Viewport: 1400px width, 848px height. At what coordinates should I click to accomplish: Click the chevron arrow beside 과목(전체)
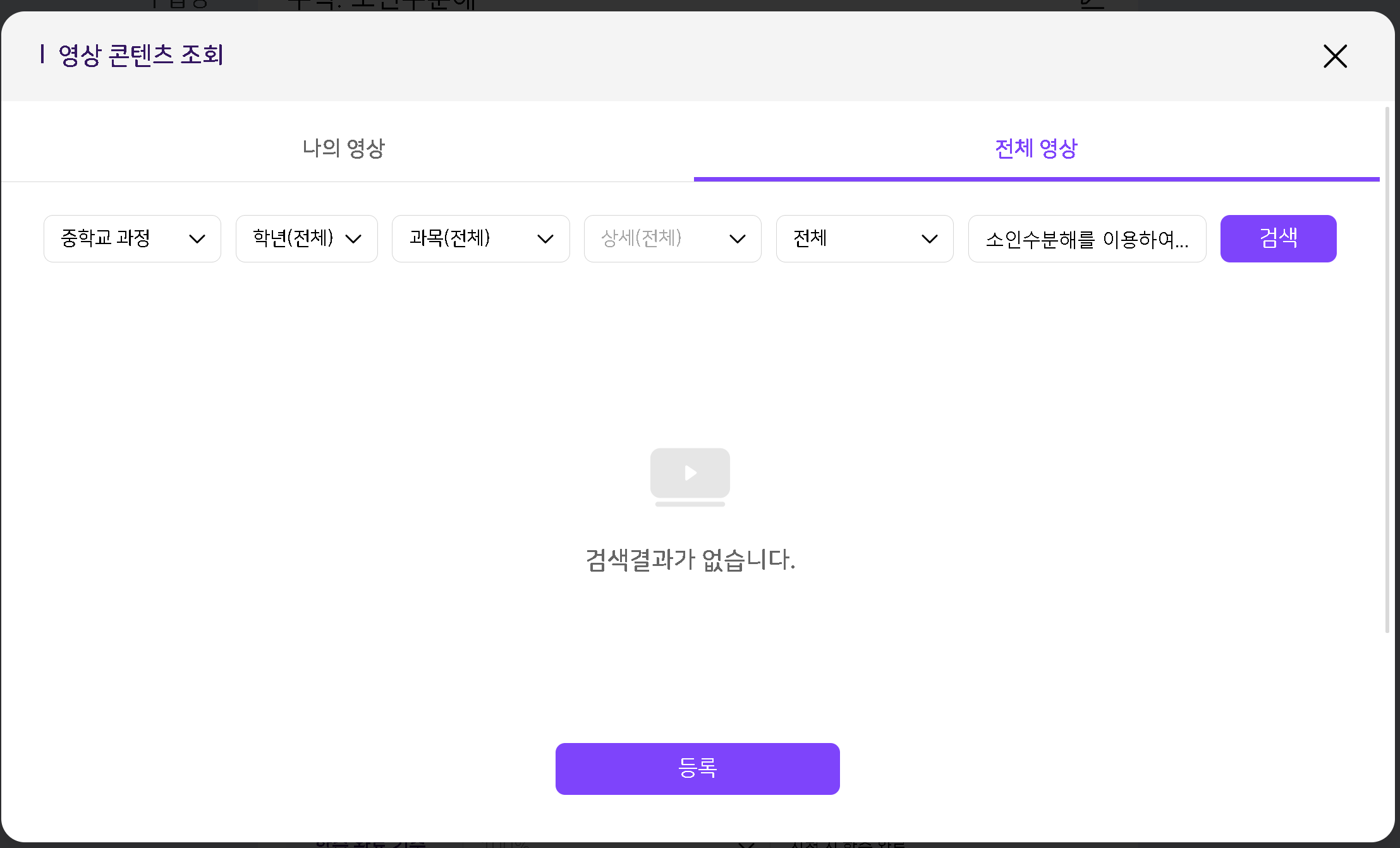click(545, 239)
